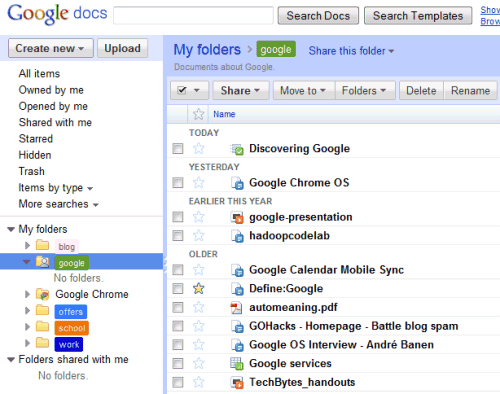This screenshot has width=500, height=394.
Task: Tick the checkbox for Define:Google
Action: tap(178, 288)
